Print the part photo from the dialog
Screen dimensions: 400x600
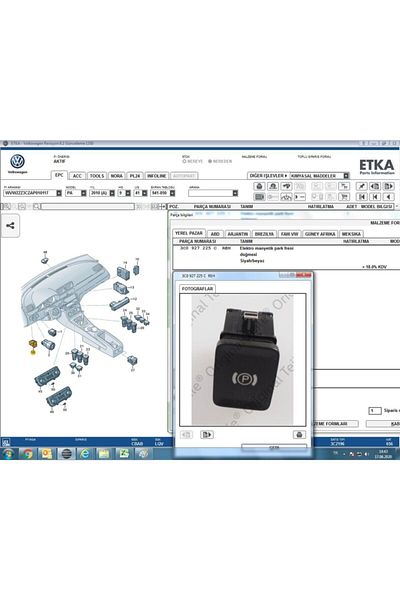pyautogui.click(x=299, y=435)
